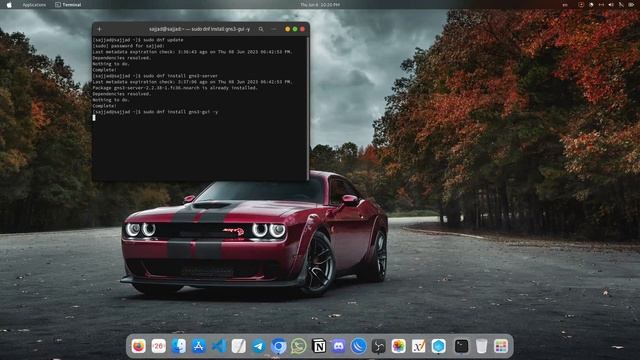Open the blue WinBox-style dock icon

(x=359, y=346)
